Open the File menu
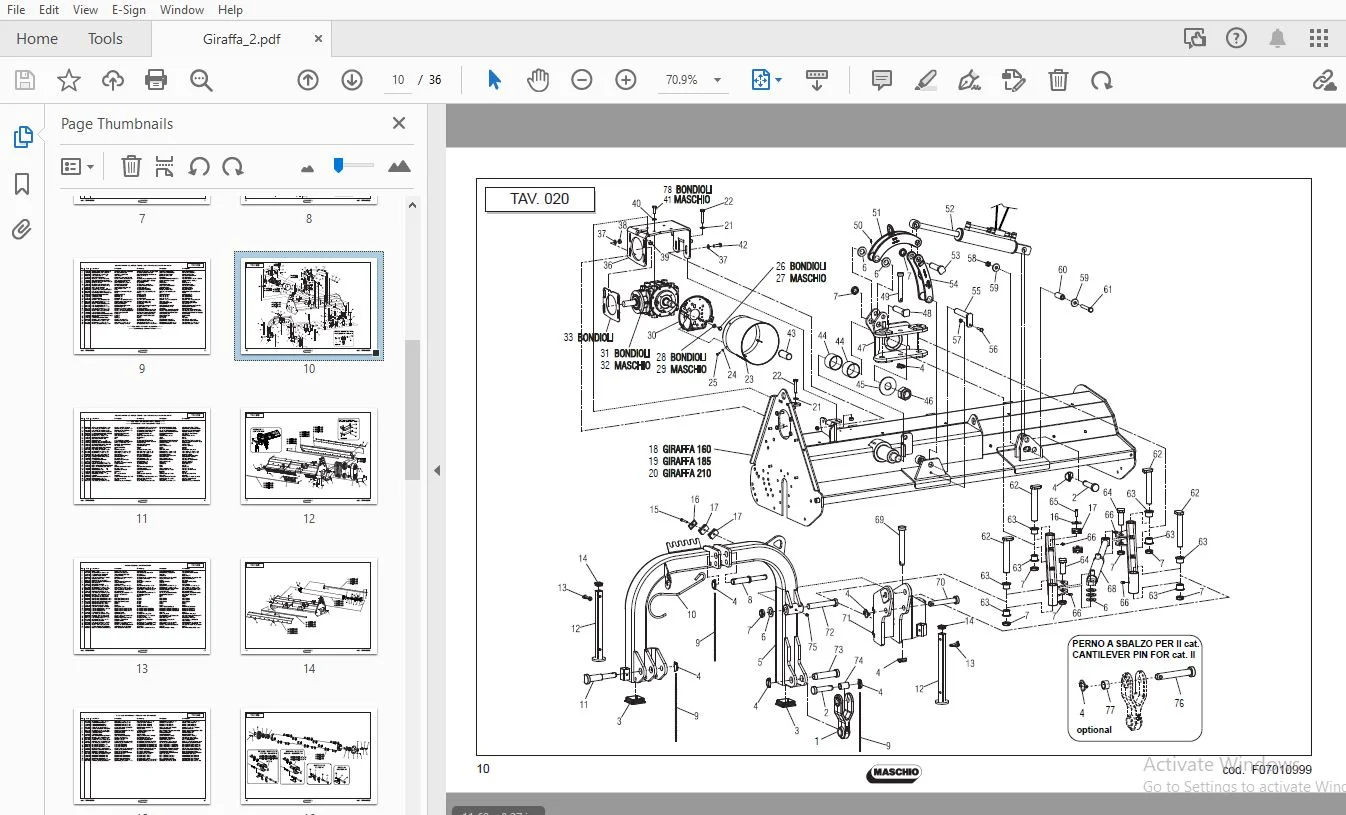Image resolution: width=1346 pixels, height=815 pixels. click(16, 9)
